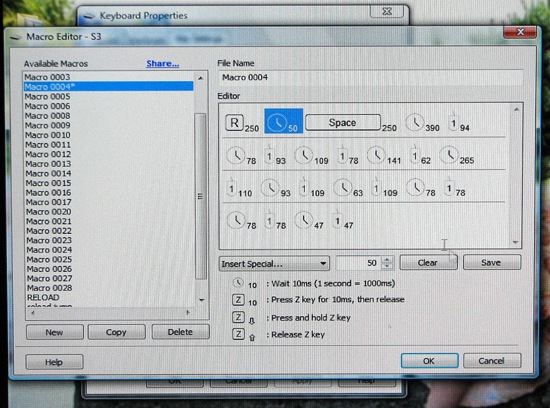Select the 390 ms wait clock step
Screen dimensions: 550x408
click(422, 123)
